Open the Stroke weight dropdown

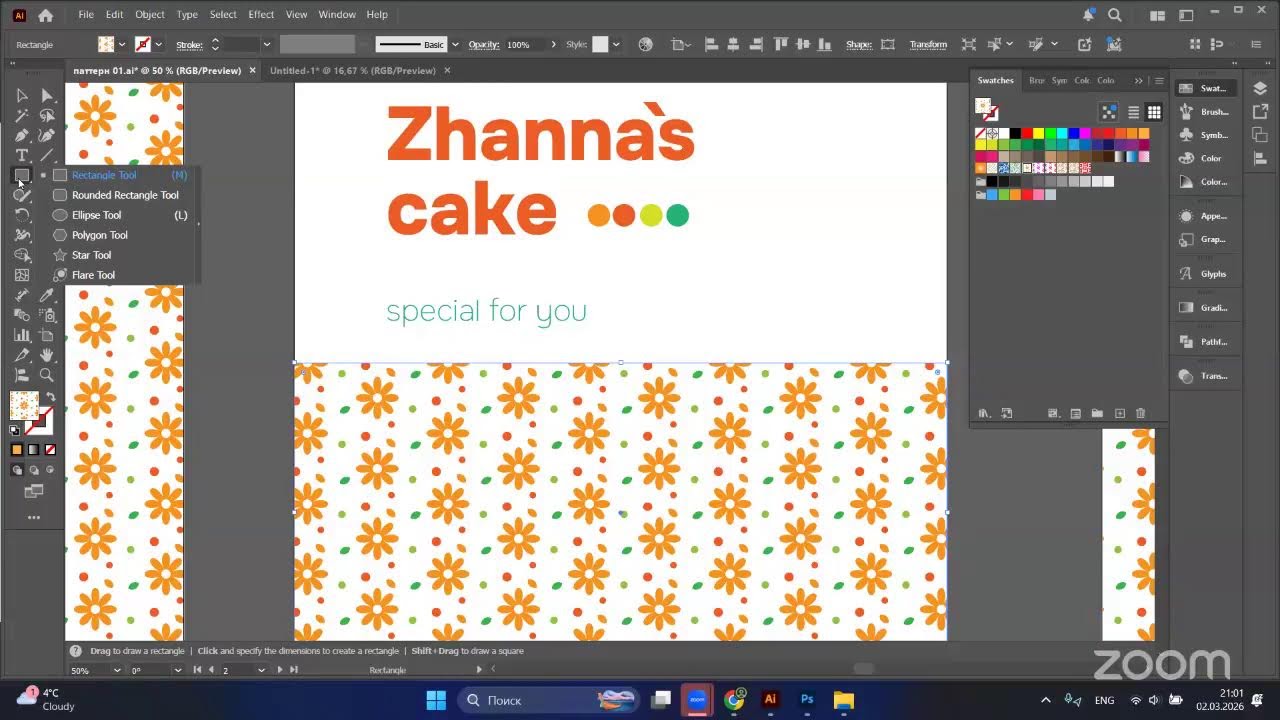(267, 44)
